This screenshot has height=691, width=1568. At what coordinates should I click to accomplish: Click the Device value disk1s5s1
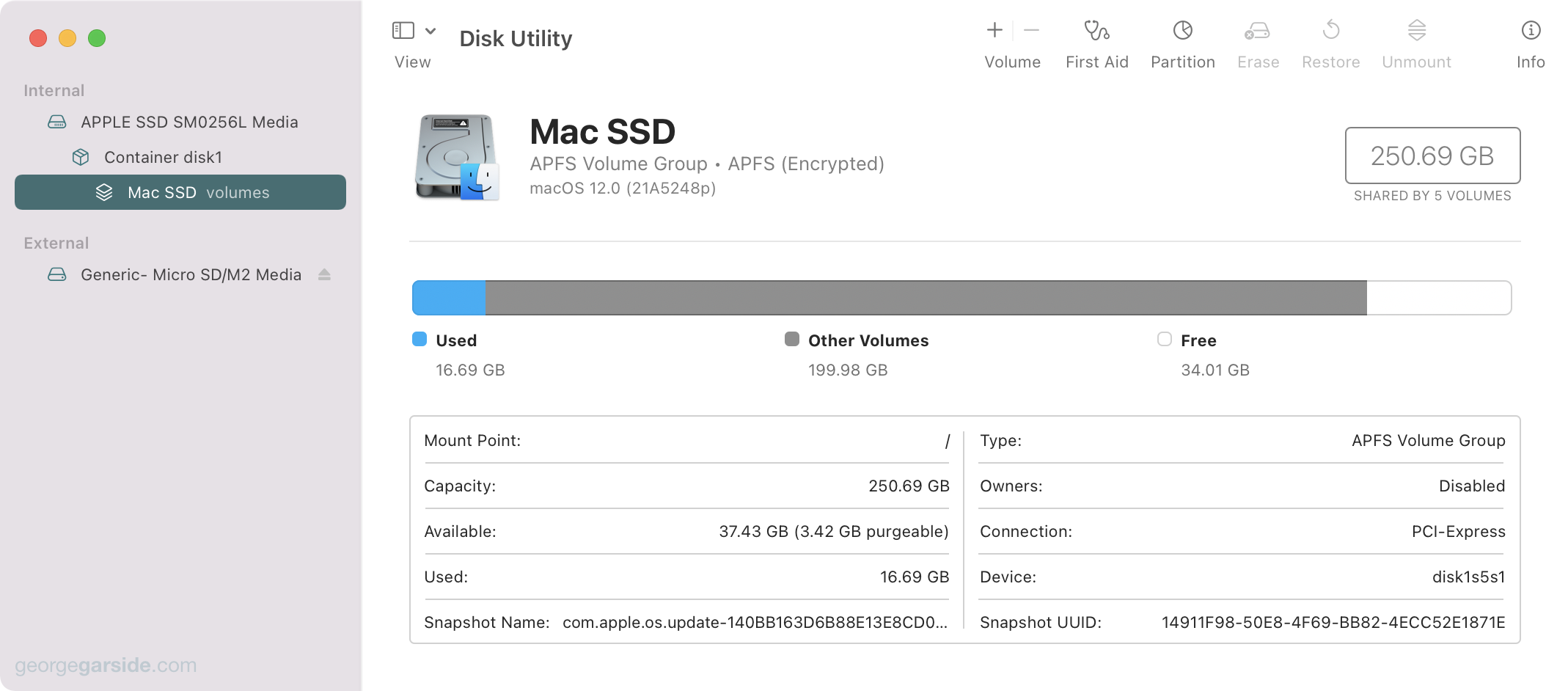pyautogui.click(x=1468, y=577)
